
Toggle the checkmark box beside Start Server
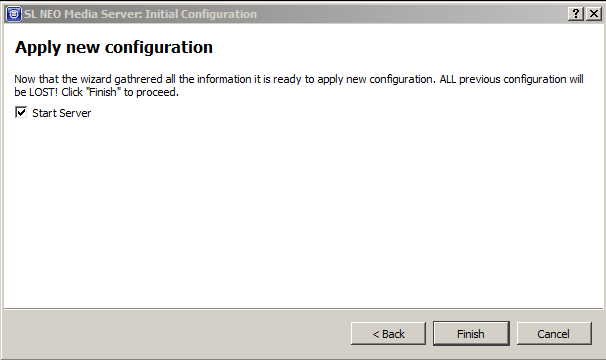pyautogui.click(x=21, y=113)
